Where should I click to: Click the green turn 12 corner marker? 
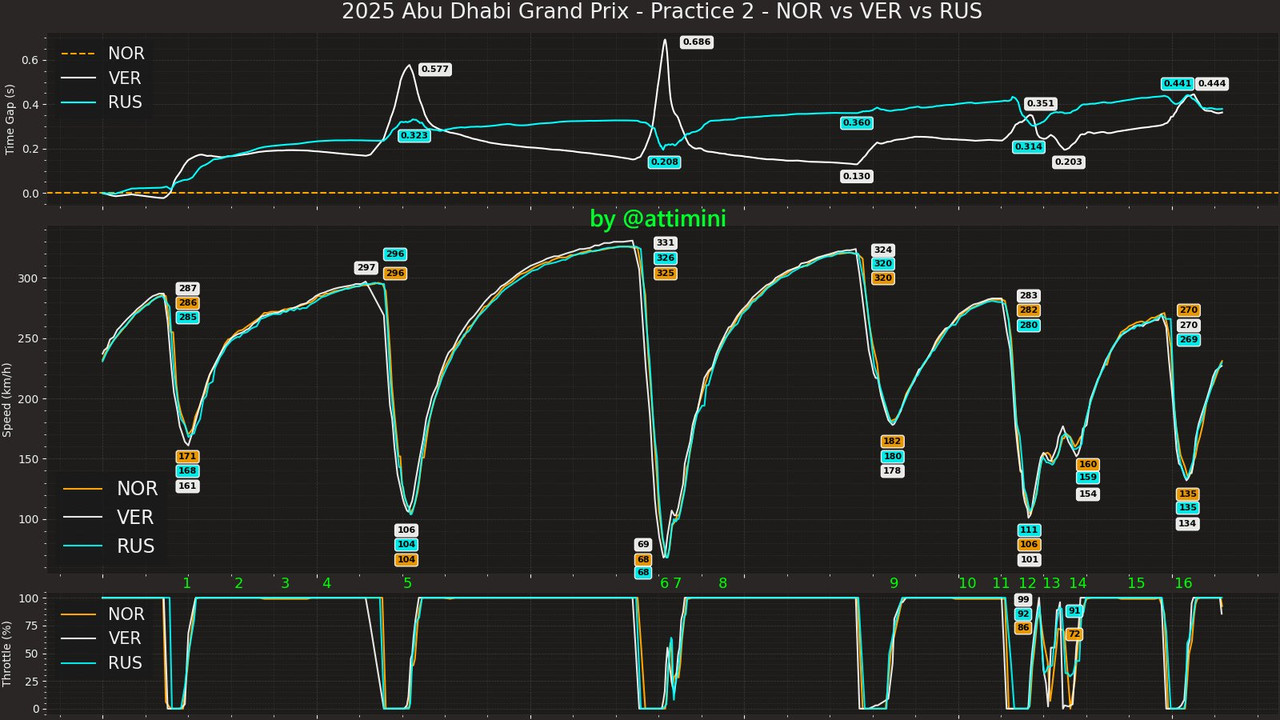pyautogui.click(x=1028, y=583)
